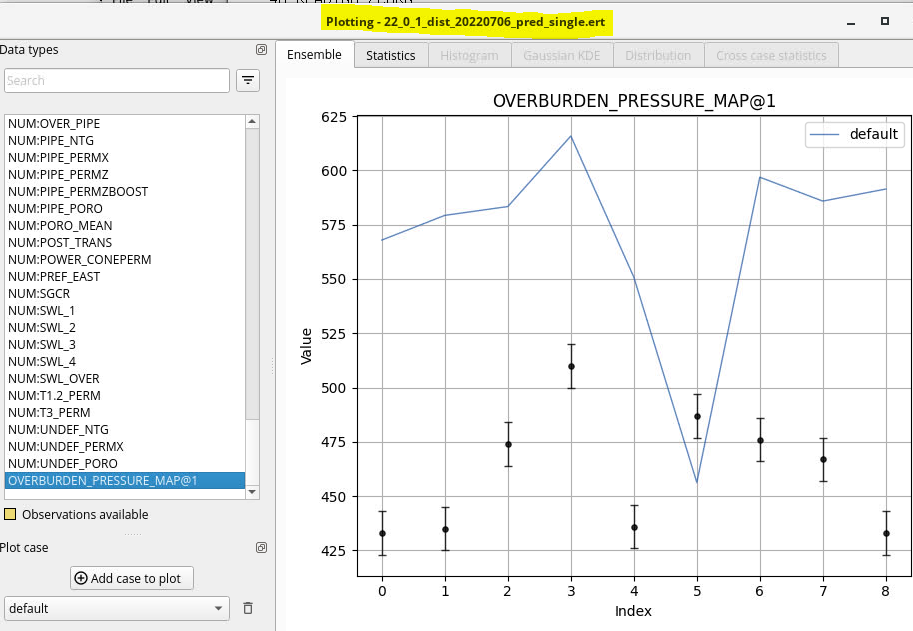
Task: Undock the Data types panel
Action: 260,49
